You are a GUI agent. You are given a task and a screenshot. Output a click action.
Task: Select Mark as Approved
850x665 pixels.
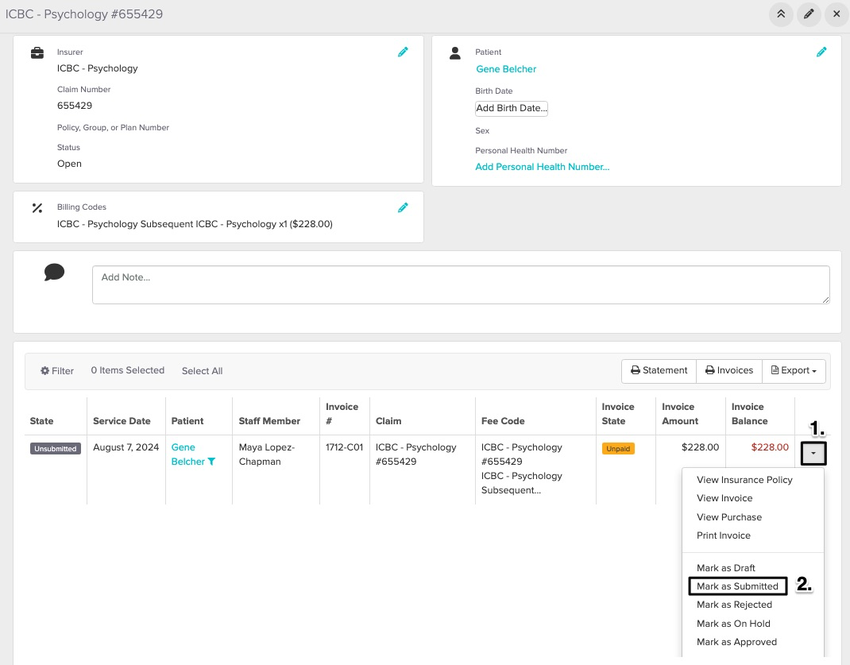point(736,642)
